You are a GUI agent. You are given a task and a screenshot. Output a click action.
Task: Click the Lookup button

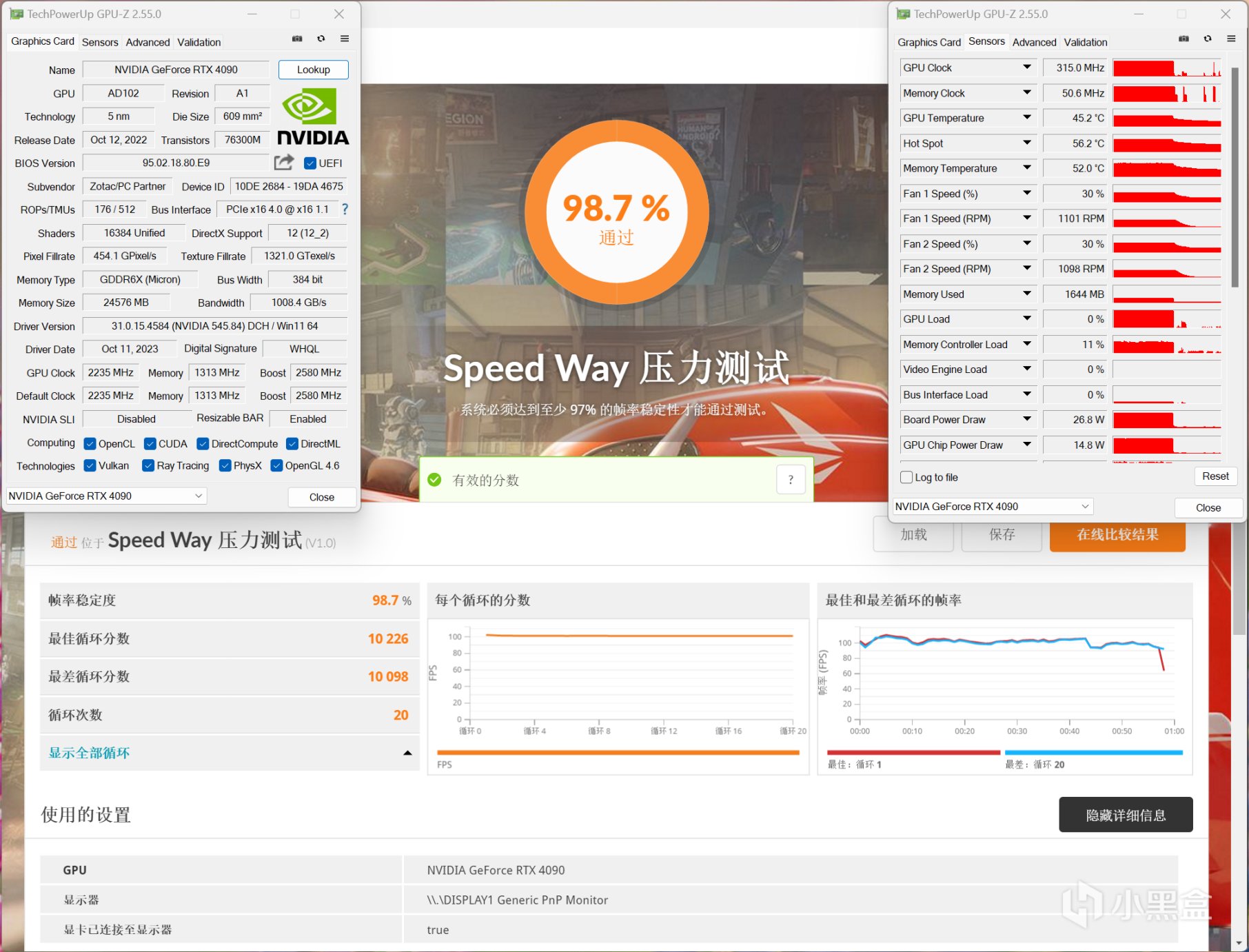[314, 70]
